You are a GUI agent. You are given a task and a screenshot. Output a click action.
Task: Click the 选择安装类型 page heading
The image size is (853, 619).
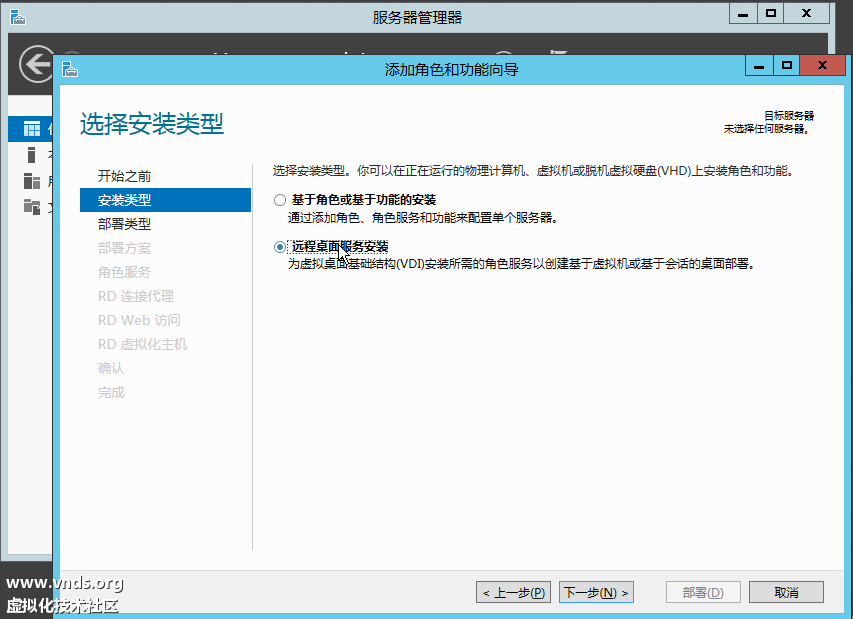tap(152, 124)
